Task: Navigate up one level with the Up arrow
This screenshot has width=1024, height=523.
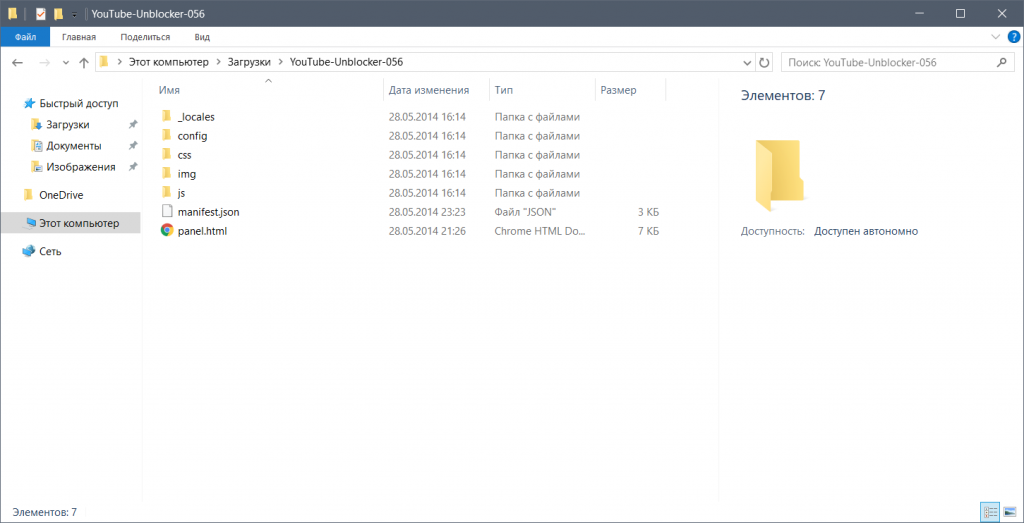Action: click(83, 62)
